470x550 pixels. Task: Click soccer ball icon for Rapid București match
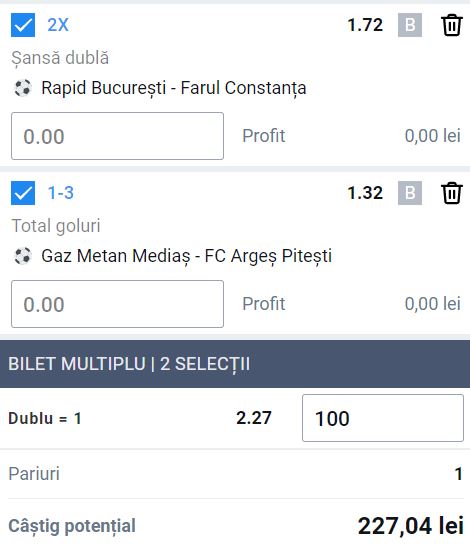23,88
